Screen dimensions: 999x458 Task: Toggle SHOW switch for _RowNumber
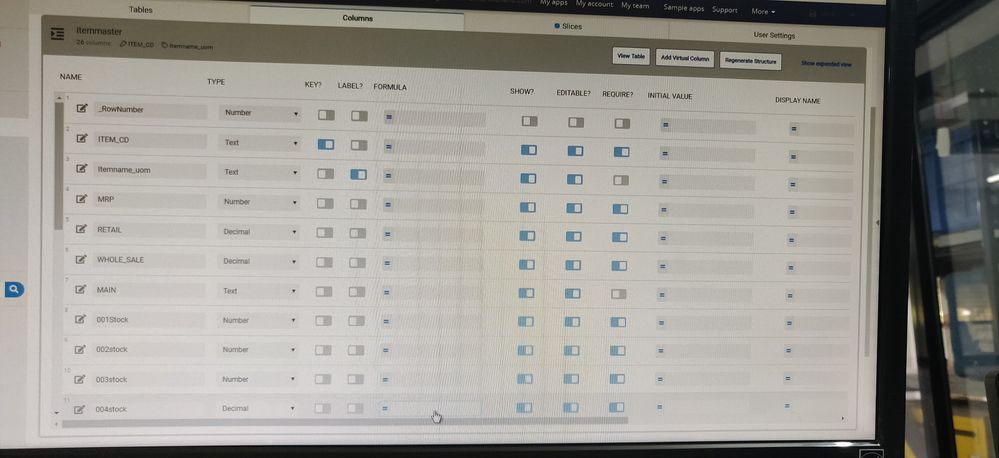coord(529,121)
